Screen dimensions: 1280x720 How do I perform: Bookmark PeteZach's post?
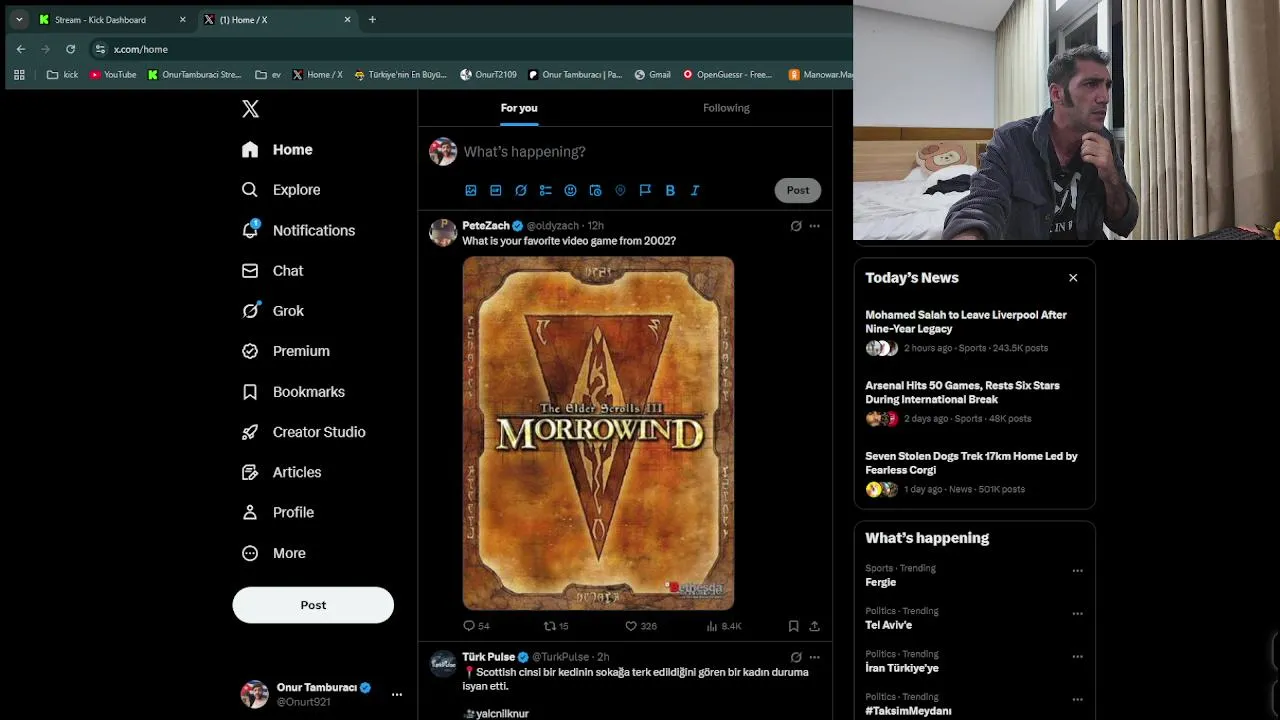pyautogui.click(x=793, y=626)
